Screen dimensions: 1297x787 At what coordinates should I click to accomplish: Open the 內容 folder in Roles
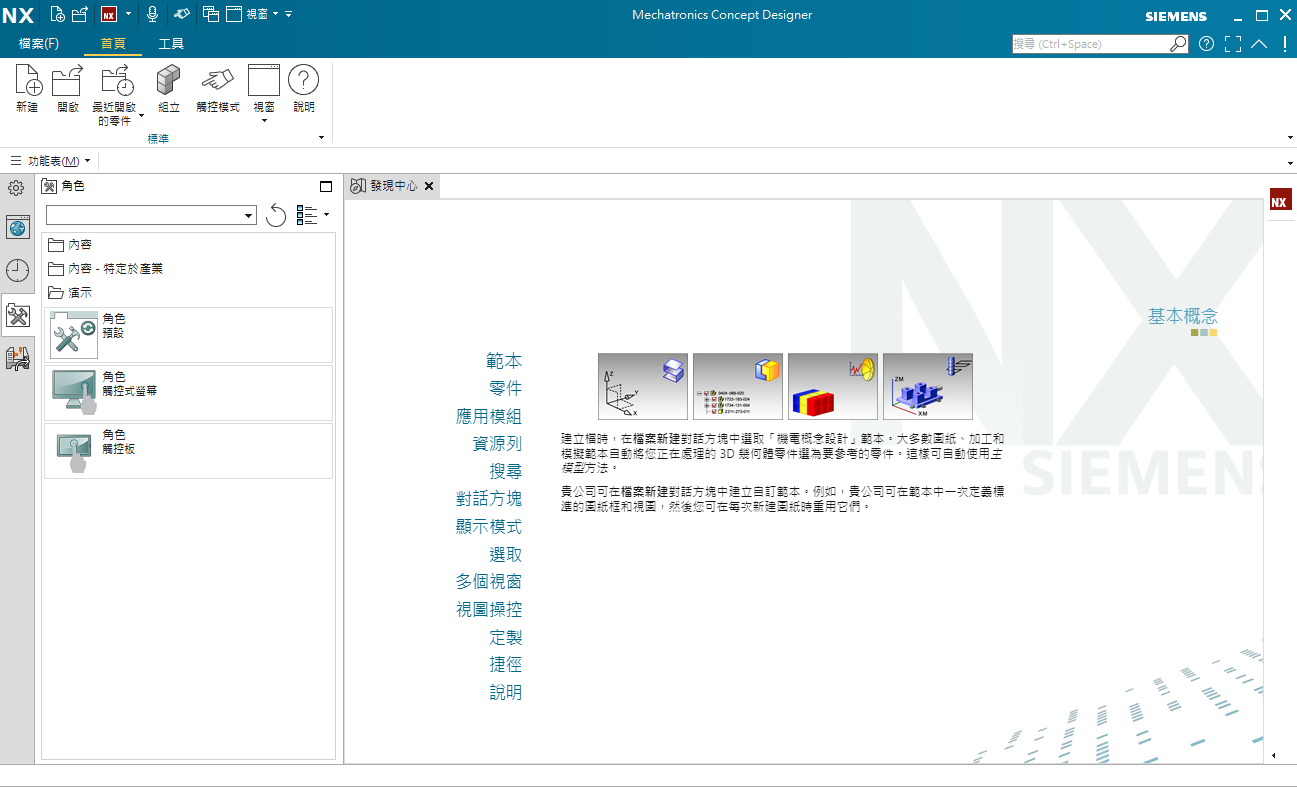pos(70,245)
